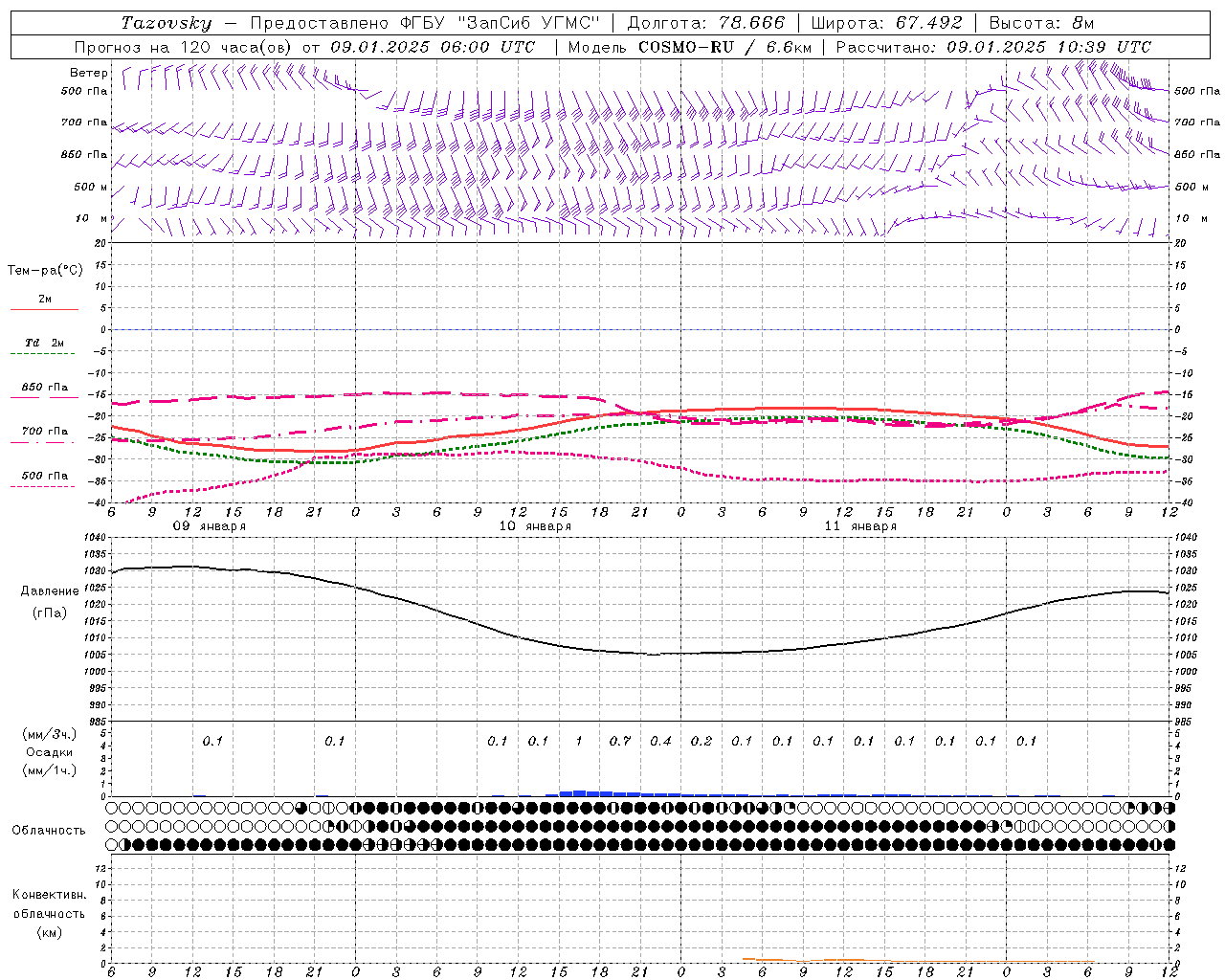The width and height of the screenshot is (1225, 980).
Task: Click the (км) convective cloud unit label
Action: (50, 931)
